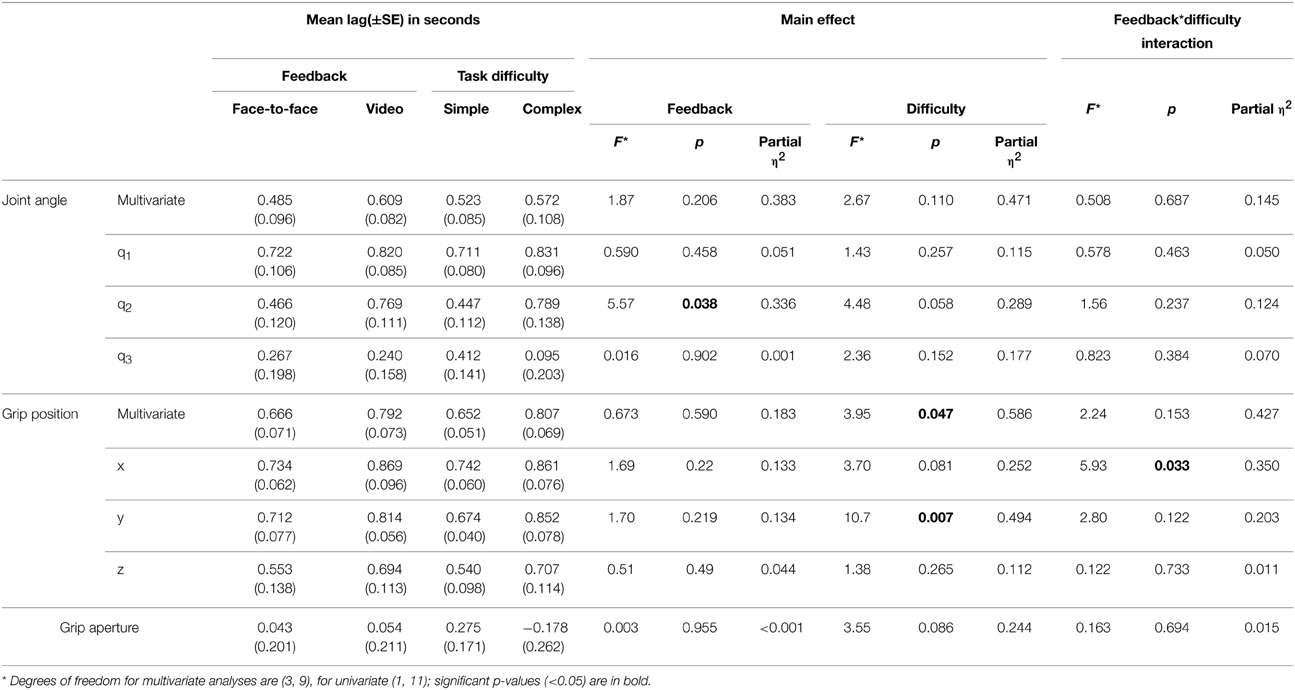The width and height of the screenshot is (1295, 690).
Task: Click the "Face-to-face" column header
Action: pyautogui.click(x=274, y=109)
